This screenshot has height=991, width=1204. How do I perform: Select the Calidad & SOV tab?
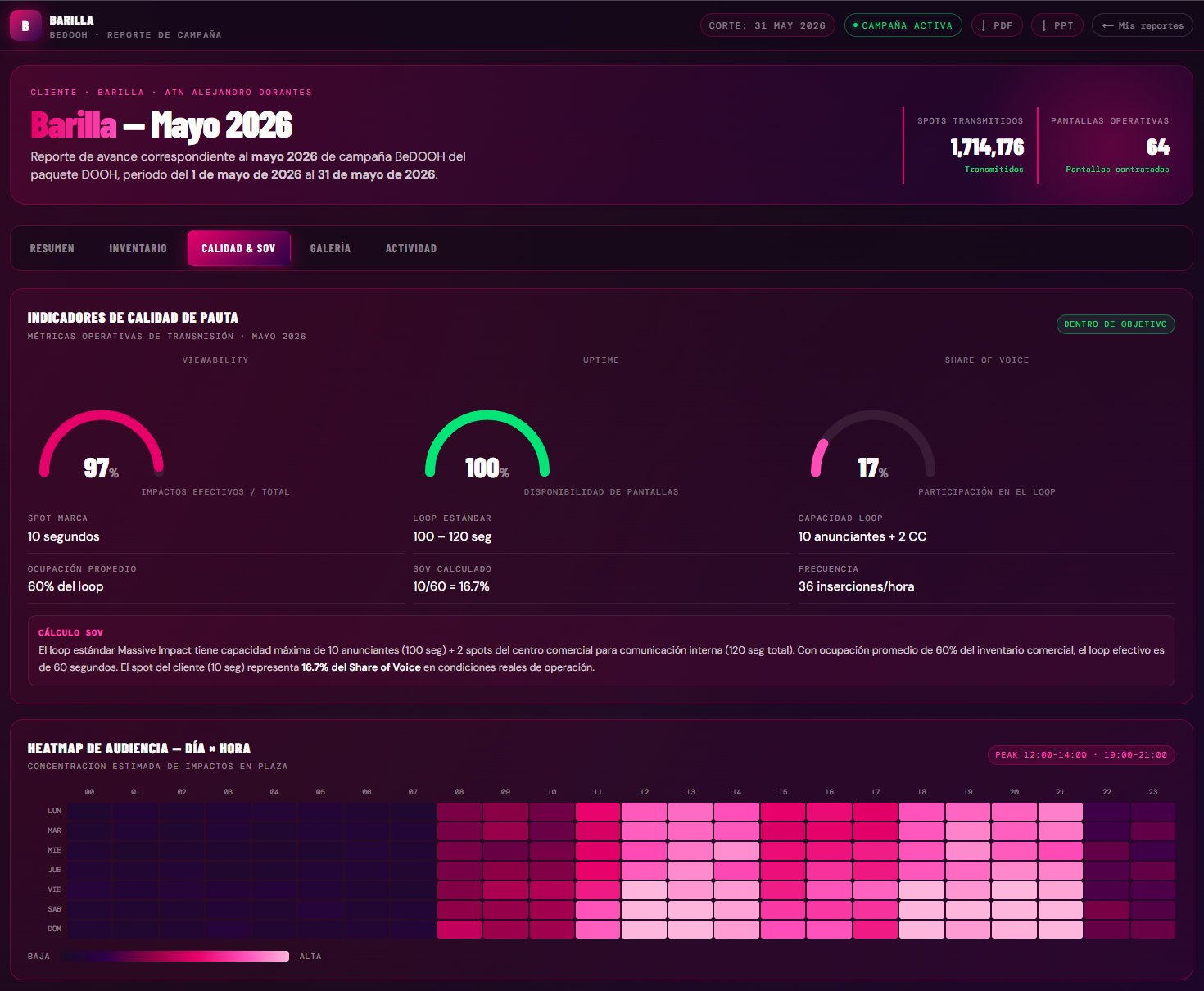point(238,248)
